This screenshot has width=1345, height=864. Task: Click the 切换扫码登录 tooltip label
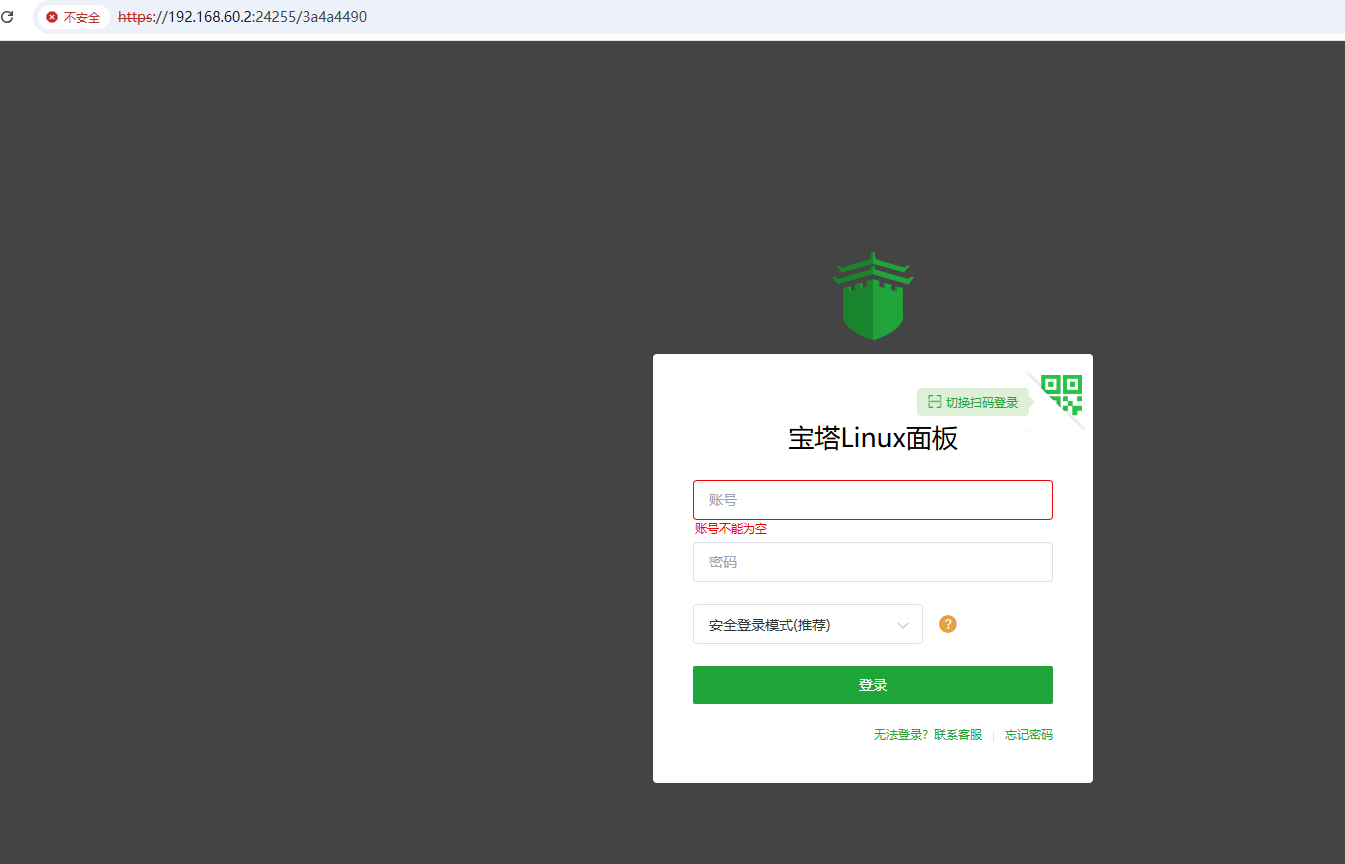coord(982,403)
